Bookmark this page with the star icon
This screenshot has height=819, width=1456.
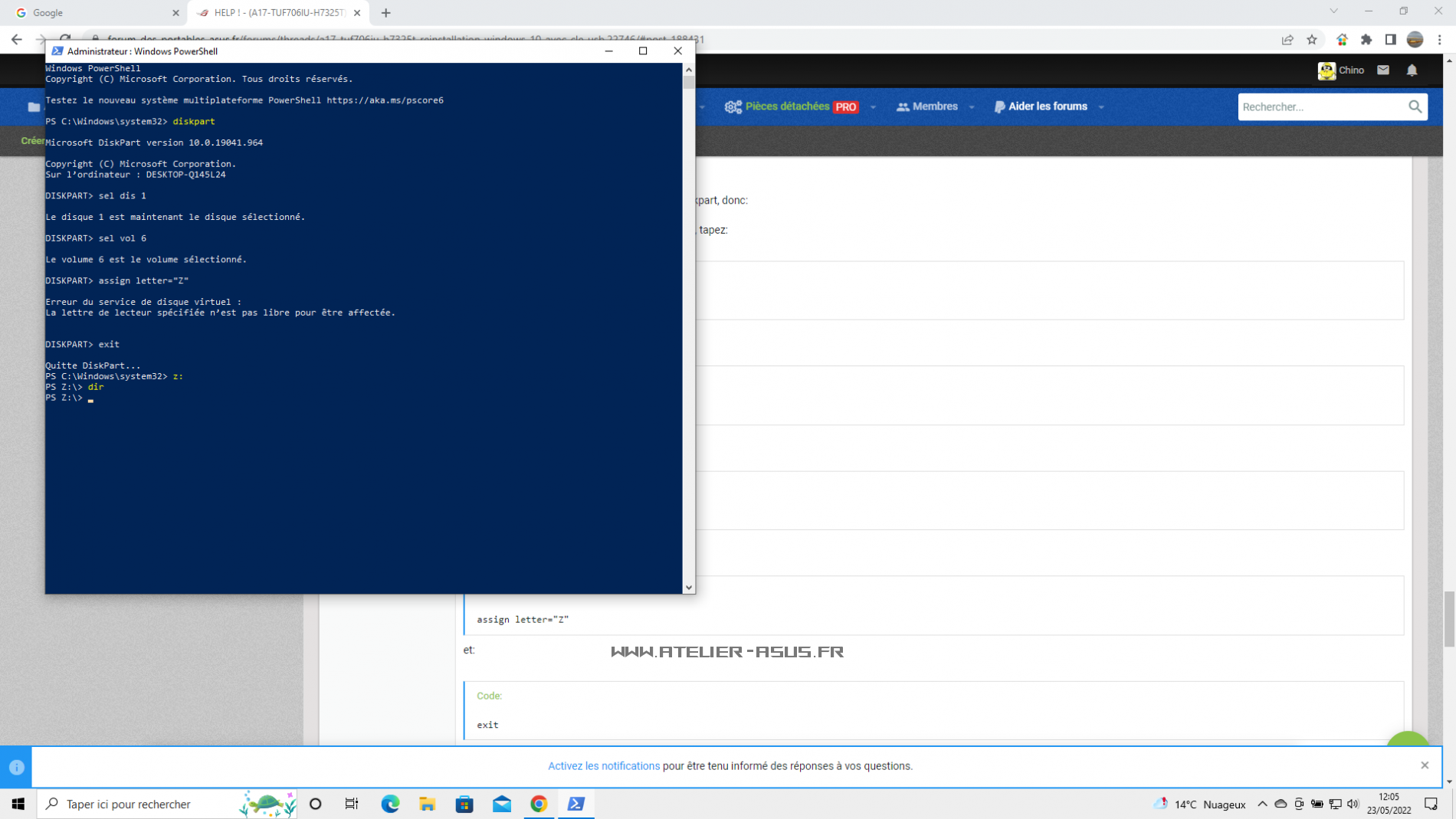(x=1312, y=40)
